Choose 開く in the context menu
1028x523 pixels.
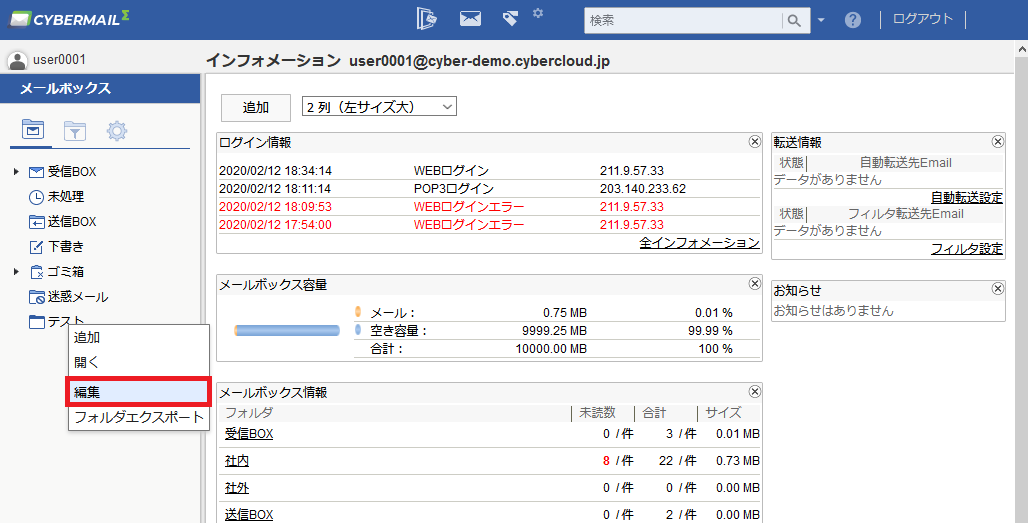point(138,362)
